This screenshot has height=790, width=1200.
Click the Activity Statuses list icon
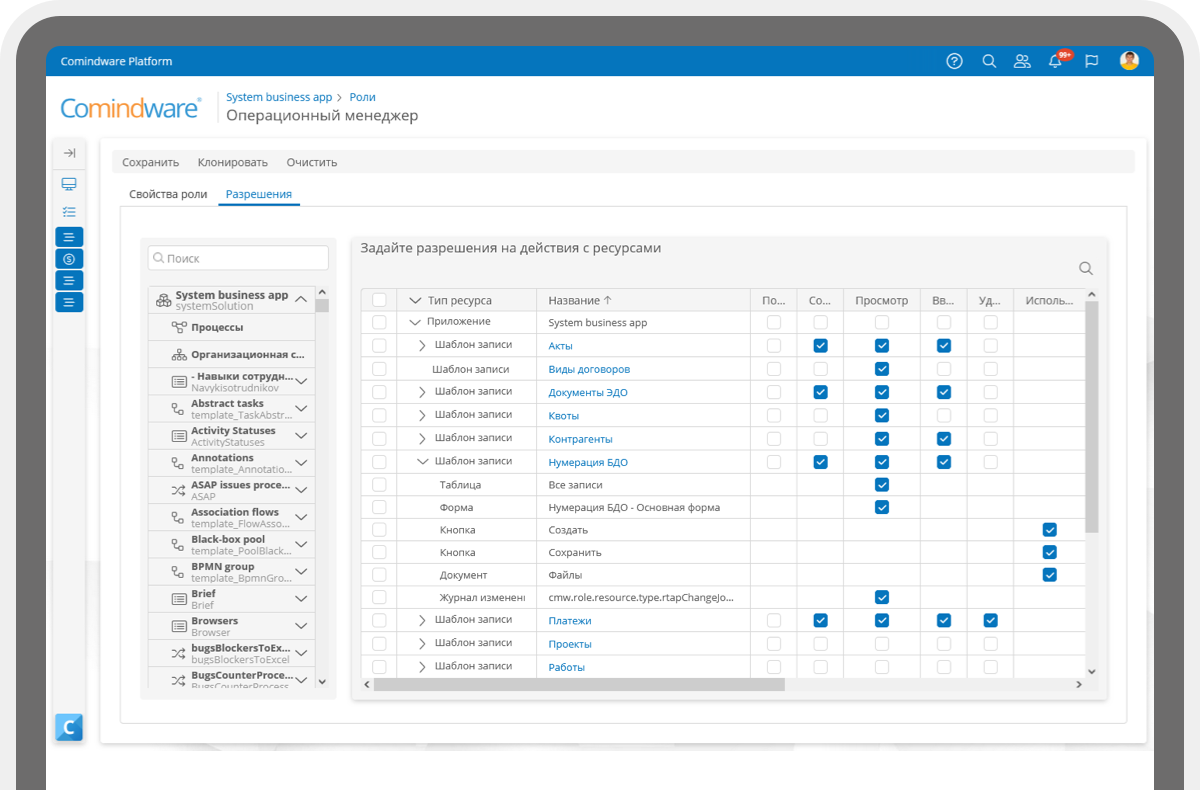[179, 436]
